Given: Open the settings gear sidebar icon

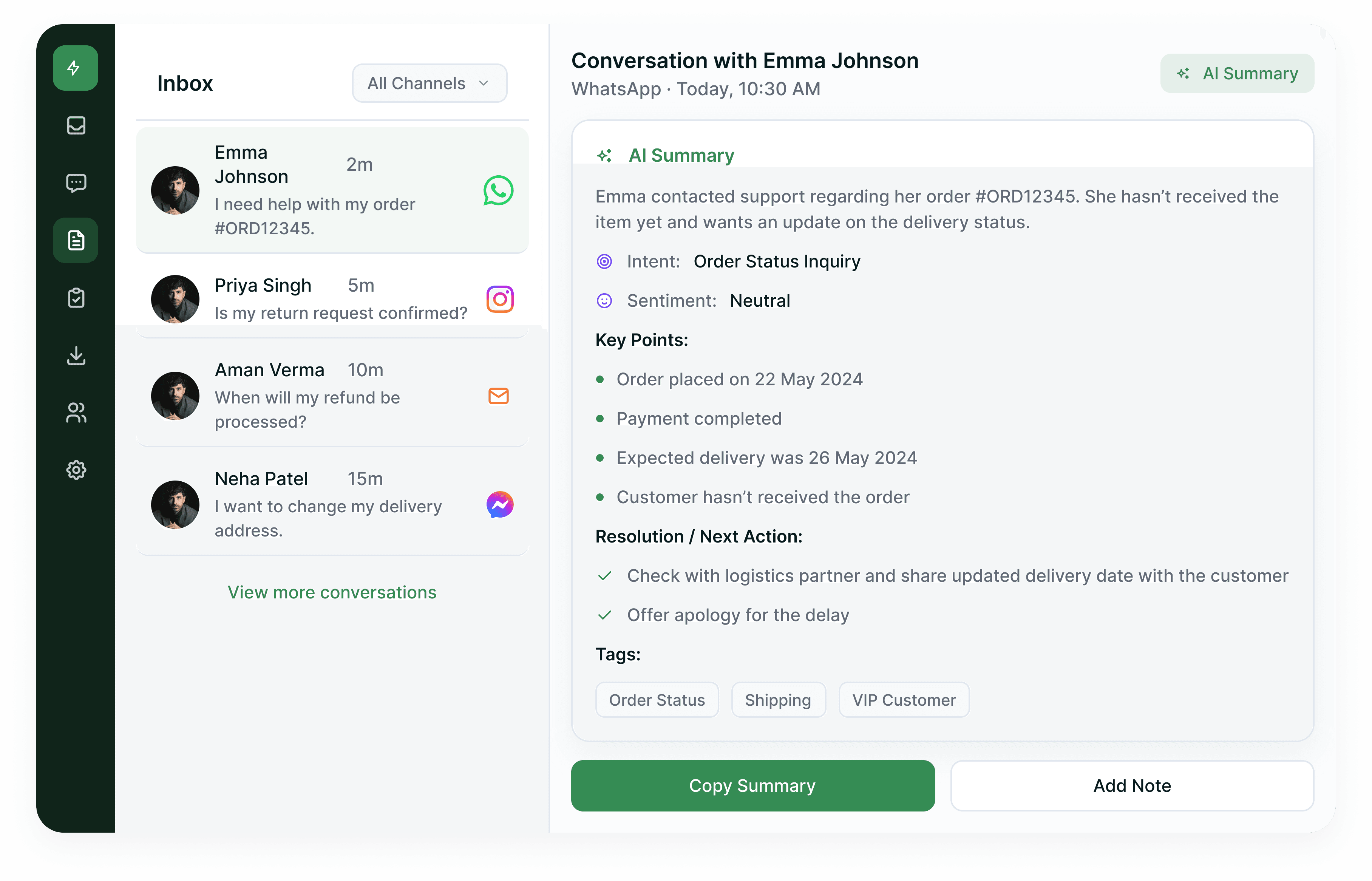Looking at the screenshot, I should pos(76,470).
